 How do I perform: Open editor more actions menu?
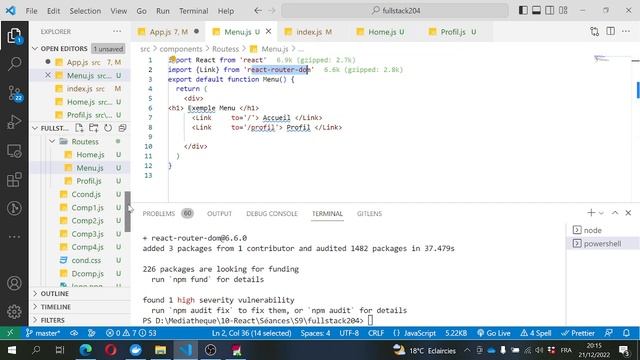pyautogui.click(x=626, y=31)
